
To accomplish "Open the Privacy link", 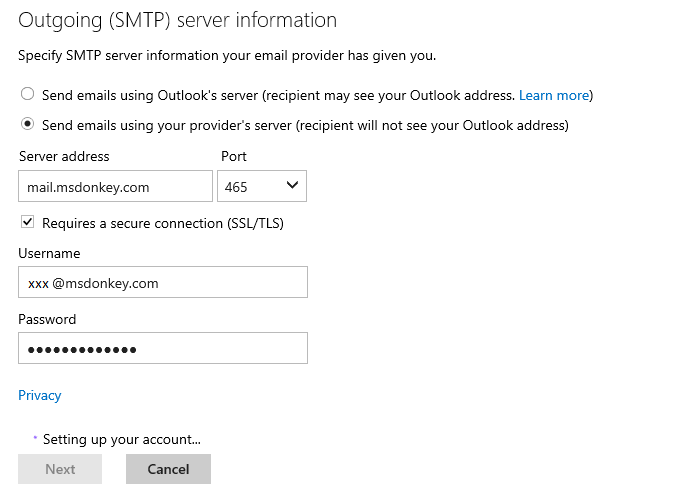I will click(x=40, y=395).
